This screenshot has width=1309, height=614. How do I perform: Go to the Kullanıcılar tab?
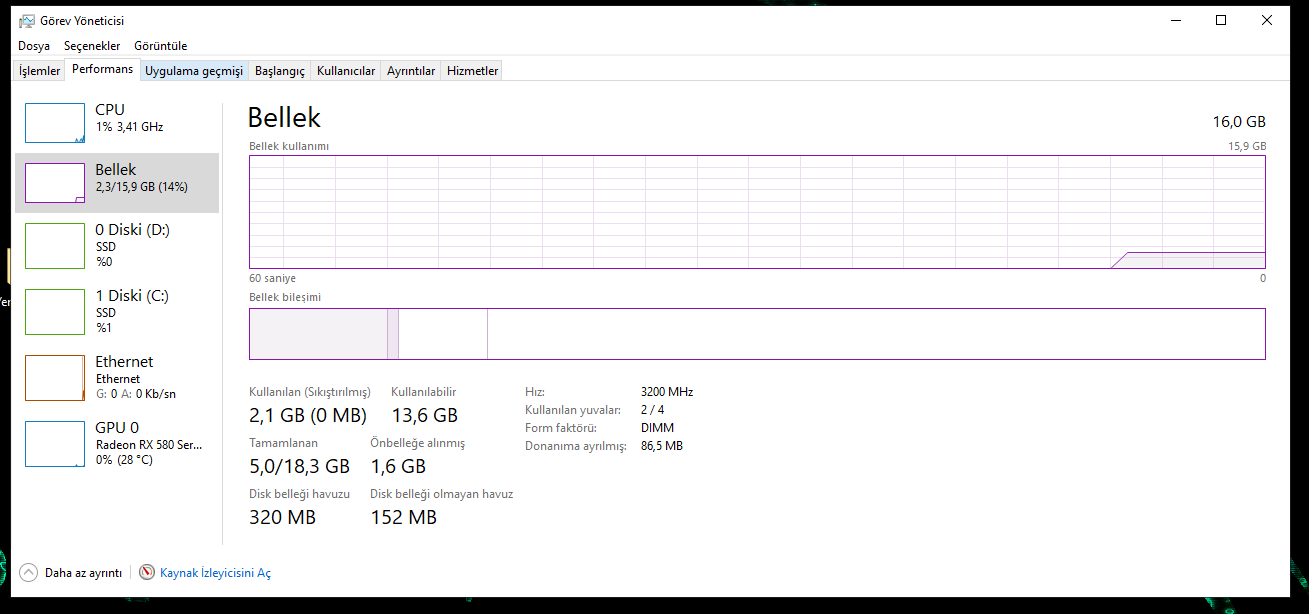point(346,71)
